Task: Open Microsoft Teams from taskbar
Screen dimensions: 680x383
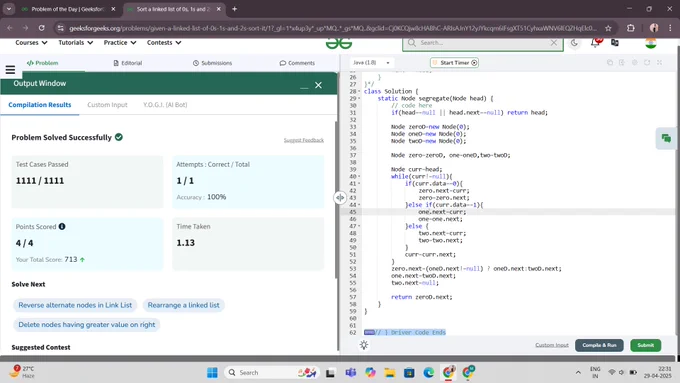Action: pos(350,373)
